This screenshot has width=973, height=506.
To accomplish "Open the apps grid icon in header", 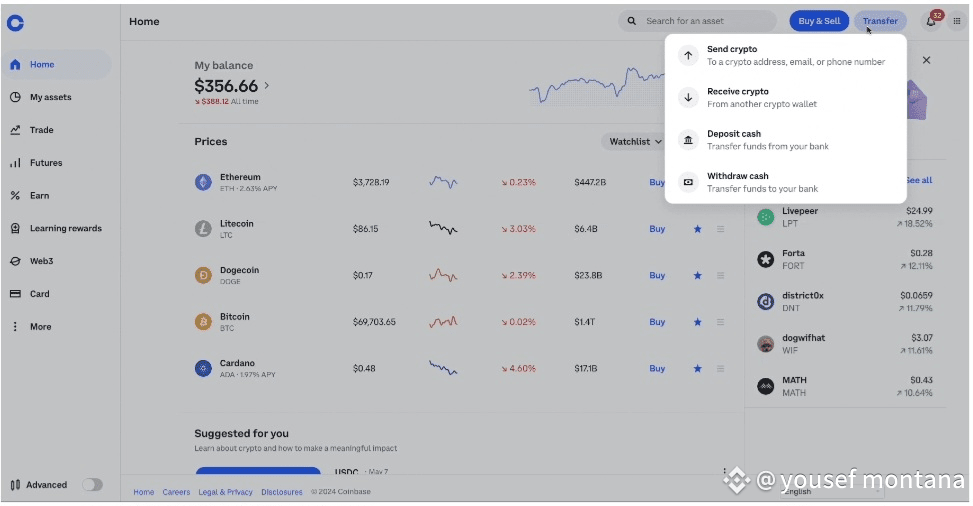I will click(956, 21).
